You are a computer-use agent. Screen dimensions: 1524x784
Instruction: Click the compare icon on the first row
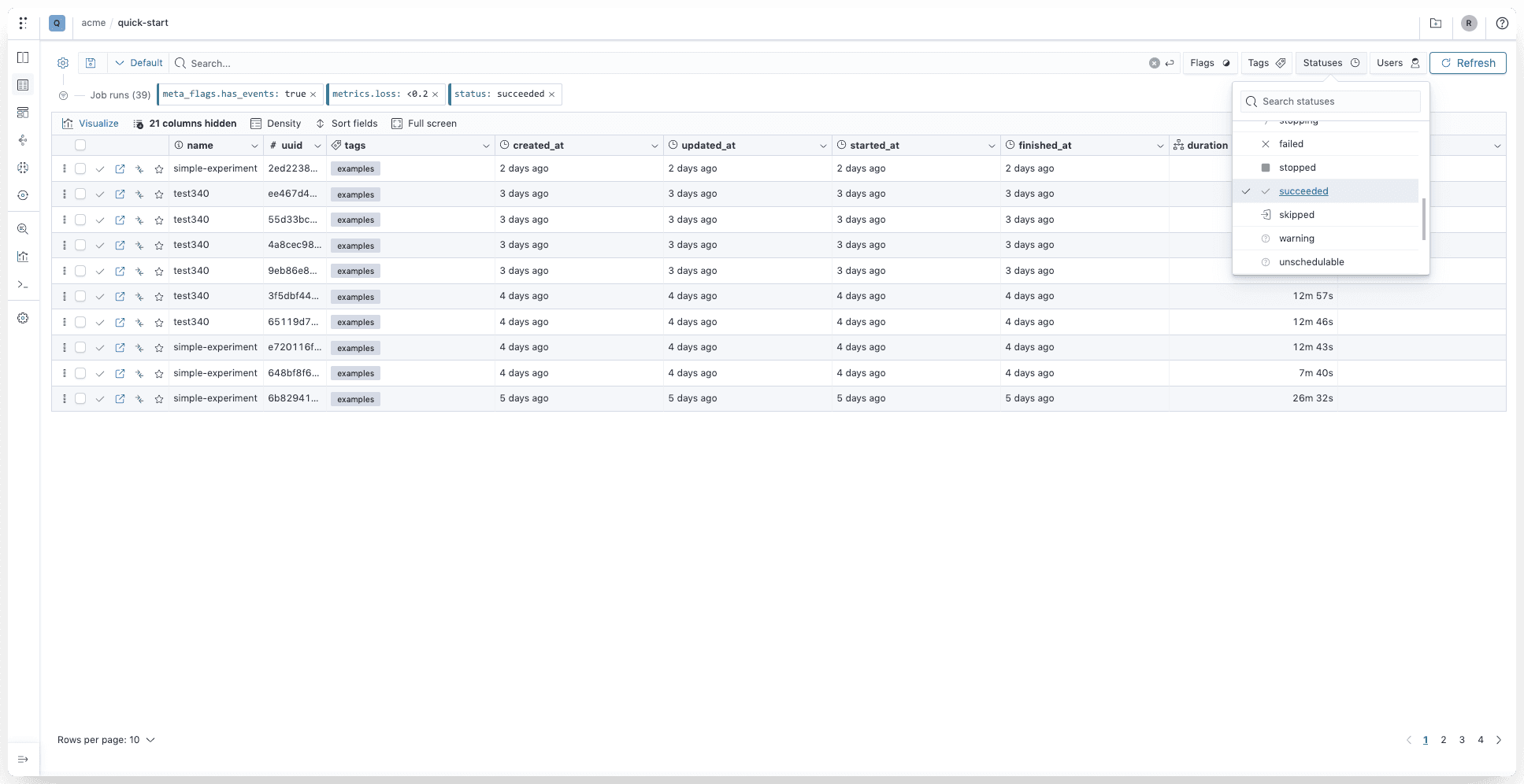(139, 168)
